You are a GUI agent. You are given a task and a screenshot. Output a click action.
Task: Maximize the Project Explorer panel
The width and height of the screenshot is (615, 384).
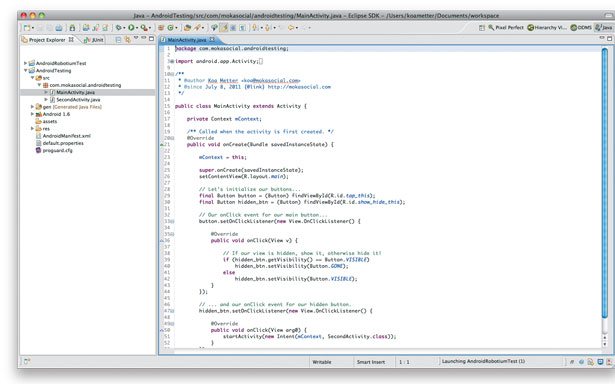coord(151,39)
